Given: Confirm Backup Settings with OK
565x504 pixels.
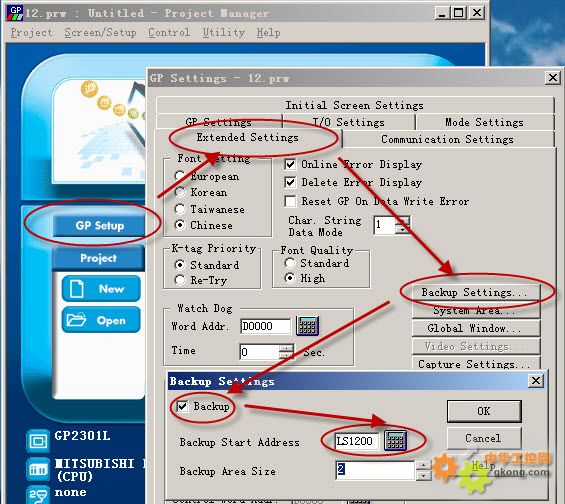Looking at the screenshot, I should coord(484,411).
